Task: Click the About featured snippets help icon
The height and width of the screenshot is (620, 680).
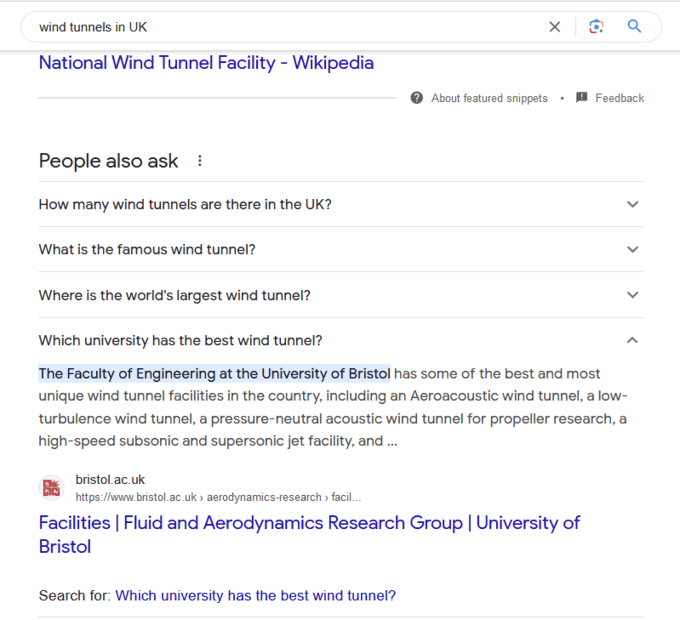Action: tap(417, 98)
